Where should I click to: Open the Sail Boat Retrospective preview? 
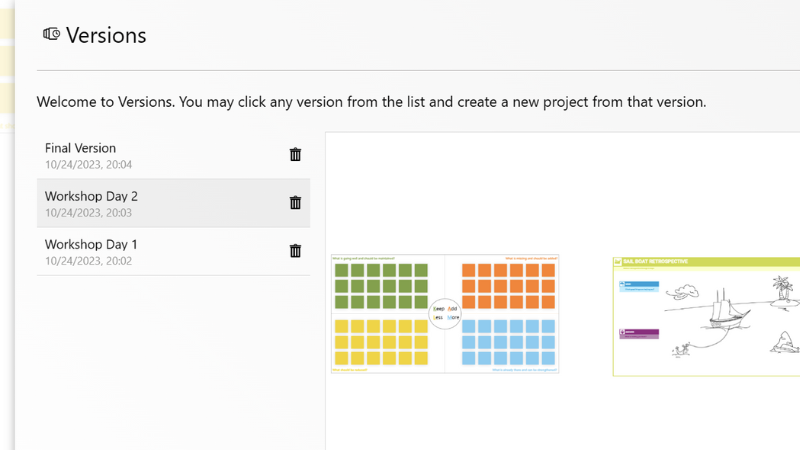pyautogui.click(x=706, y=316)
